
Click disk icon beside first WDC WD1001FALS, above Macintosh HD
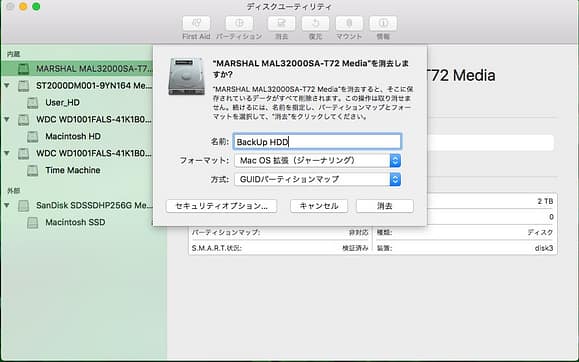(24, 120)
